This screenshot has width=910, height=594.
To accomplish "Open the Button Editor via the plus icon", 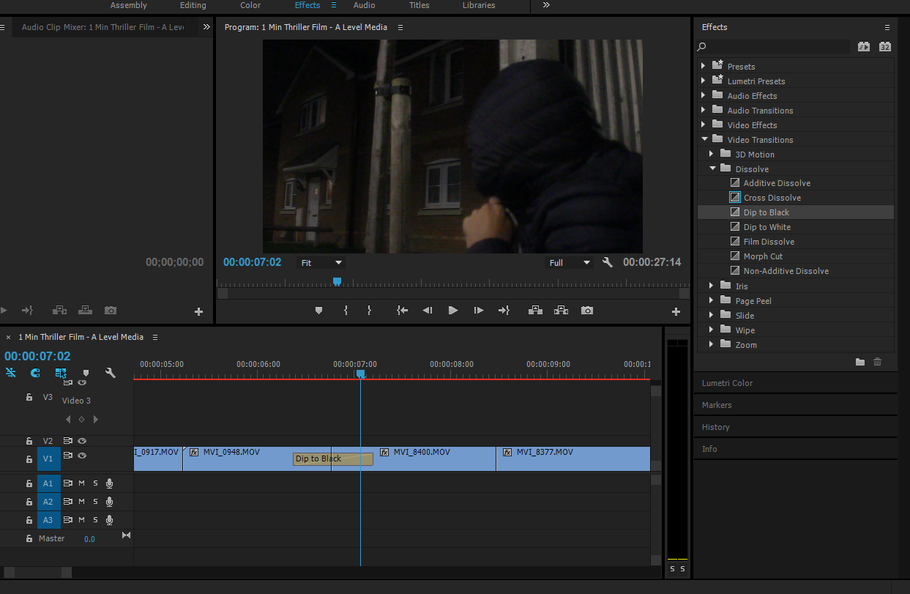I will coord(676,310).
